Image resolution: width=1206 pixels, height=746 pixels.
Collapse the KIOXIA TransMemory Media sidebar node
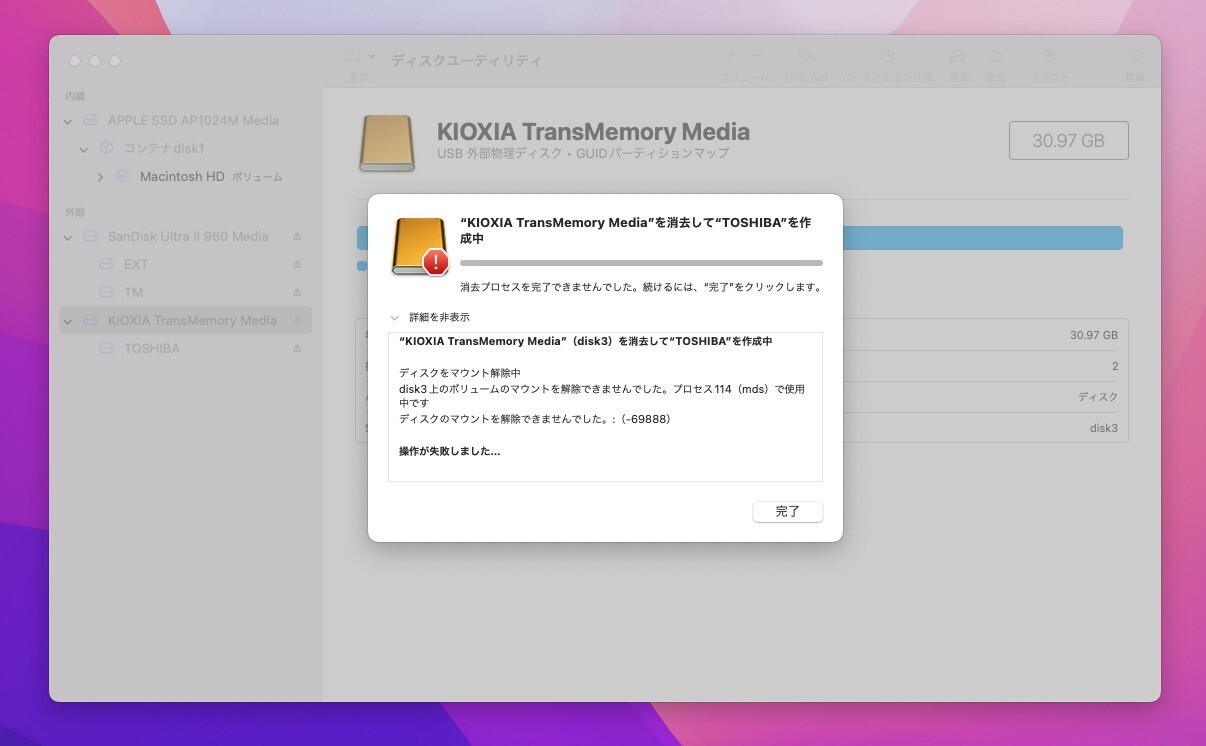pos(68,321)
